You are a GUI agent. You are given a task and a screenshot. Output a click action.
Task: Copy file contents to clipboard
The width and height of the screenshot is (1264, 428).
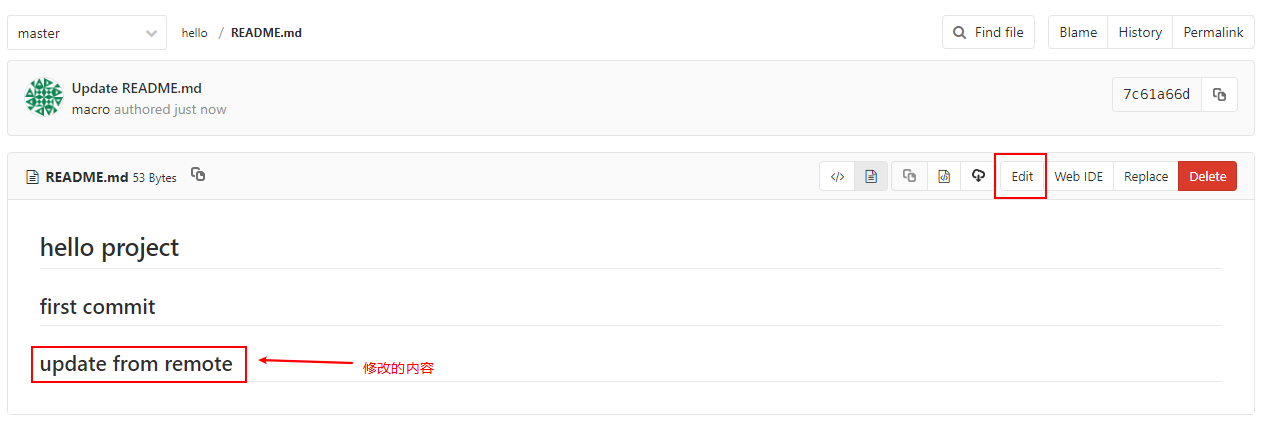tap(909, 177)
